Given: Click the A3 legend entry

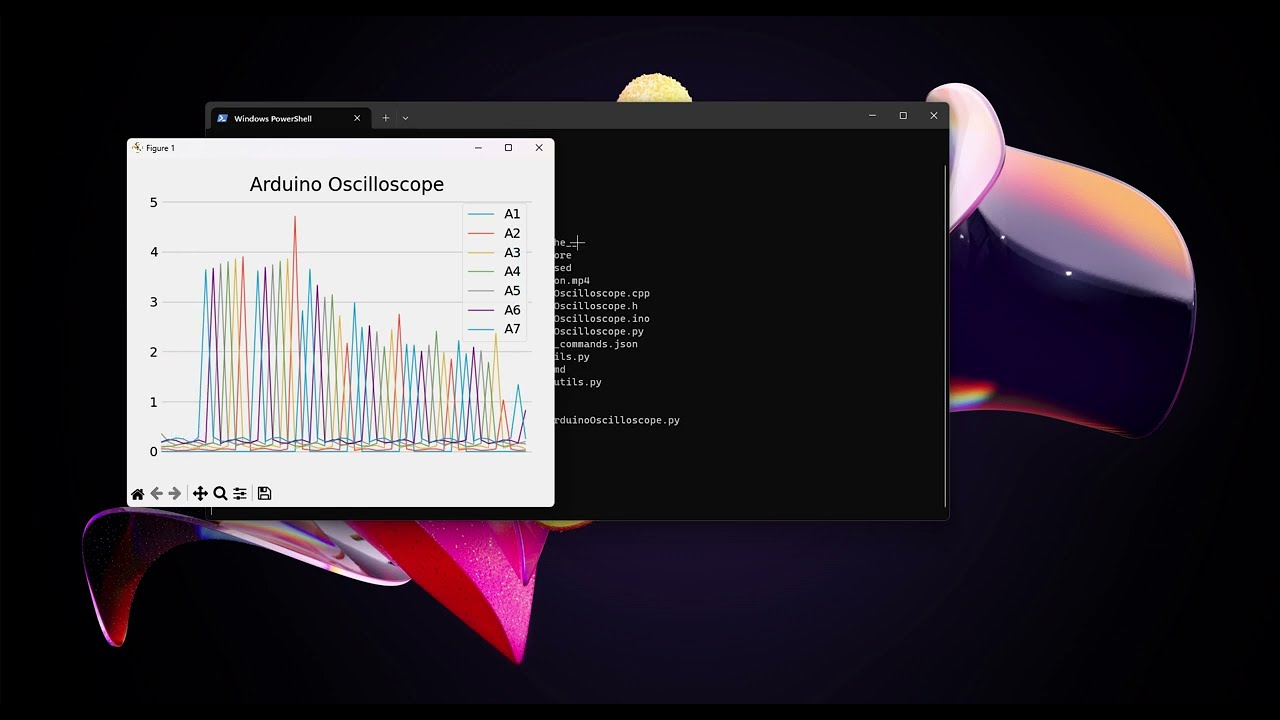Looking at the screenshot, I should click(x=494, y=253).
